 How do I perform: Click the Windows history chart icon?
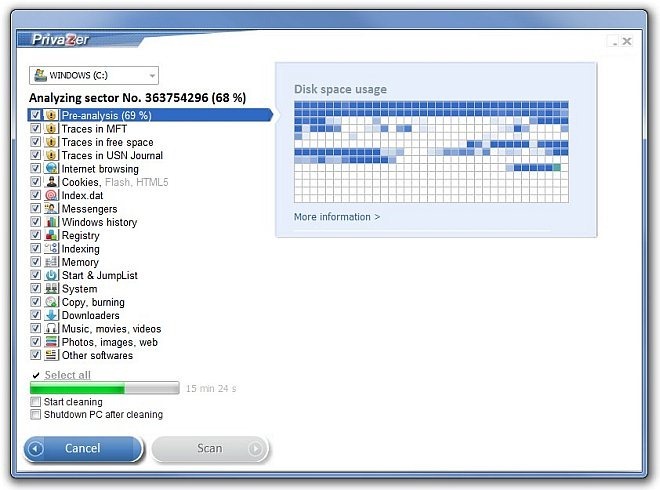coord(51,222)
